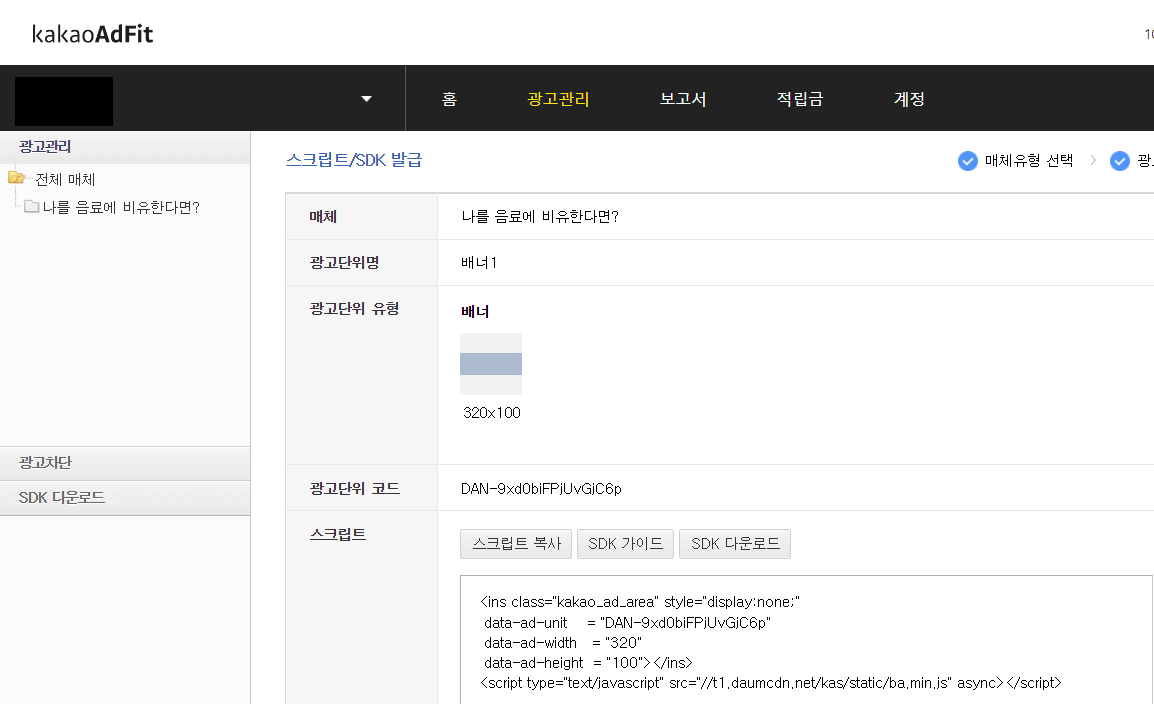Click inside the script code textarea
1154x704 pixels.
[x=806, y=640]
